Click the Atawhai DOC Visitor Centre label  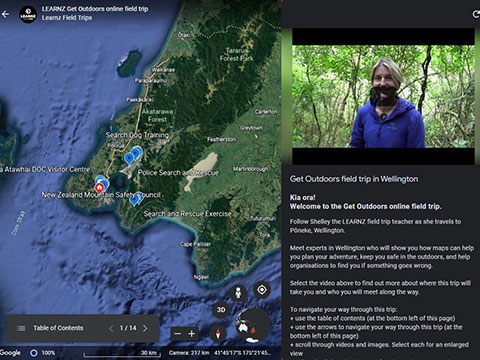tap(45, 169)
